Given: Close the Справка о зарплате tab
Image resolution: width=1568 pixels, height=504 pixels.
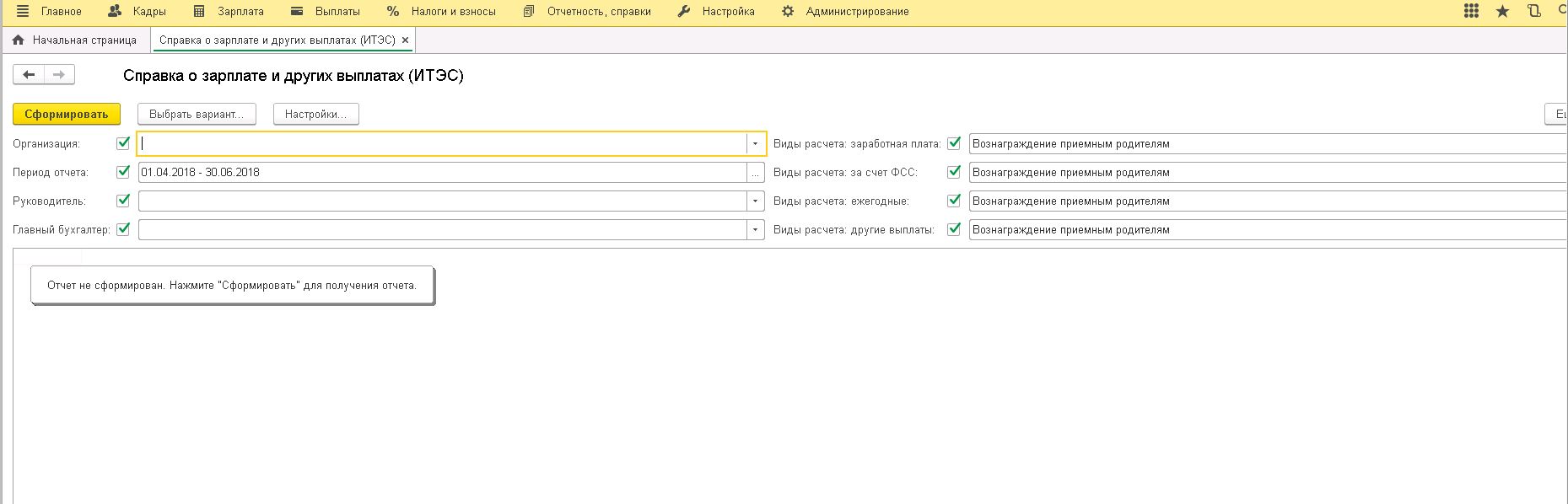Looking at the screenshot, I should (406, 40).
